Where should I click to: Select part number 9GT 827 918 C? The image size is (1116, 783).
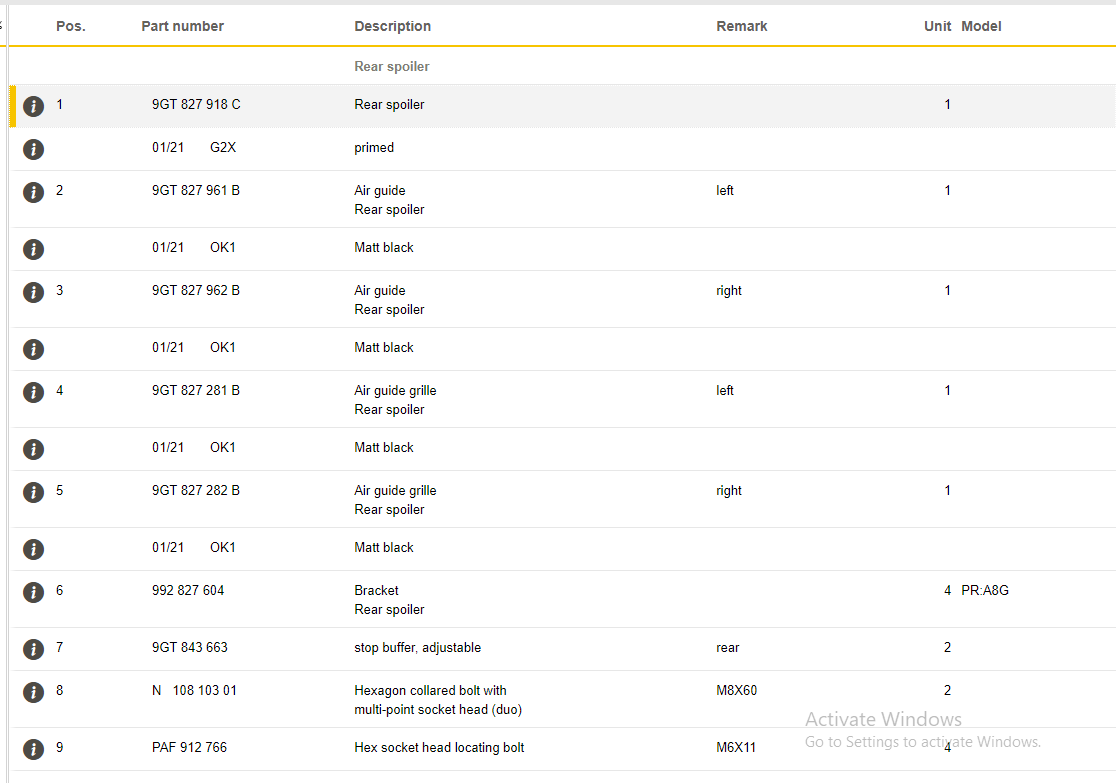point(196,104)
